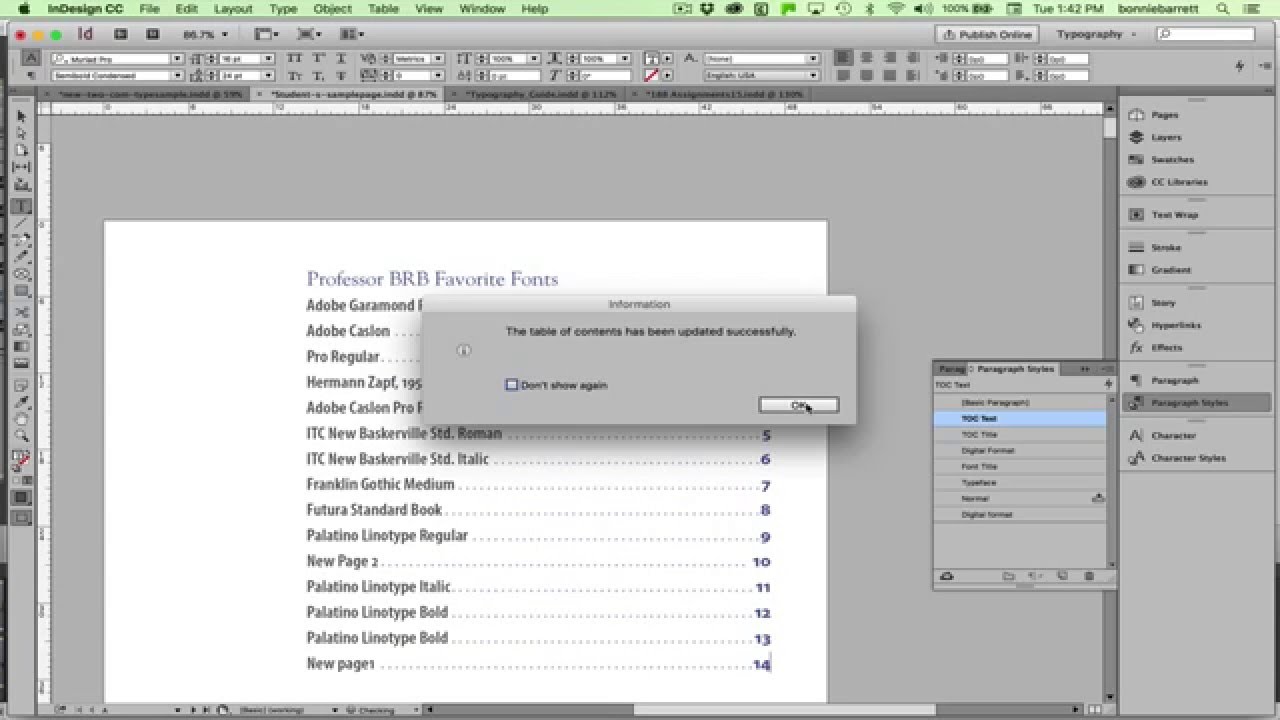
Task: Click the create new style icon
Action: (1062, 576)
